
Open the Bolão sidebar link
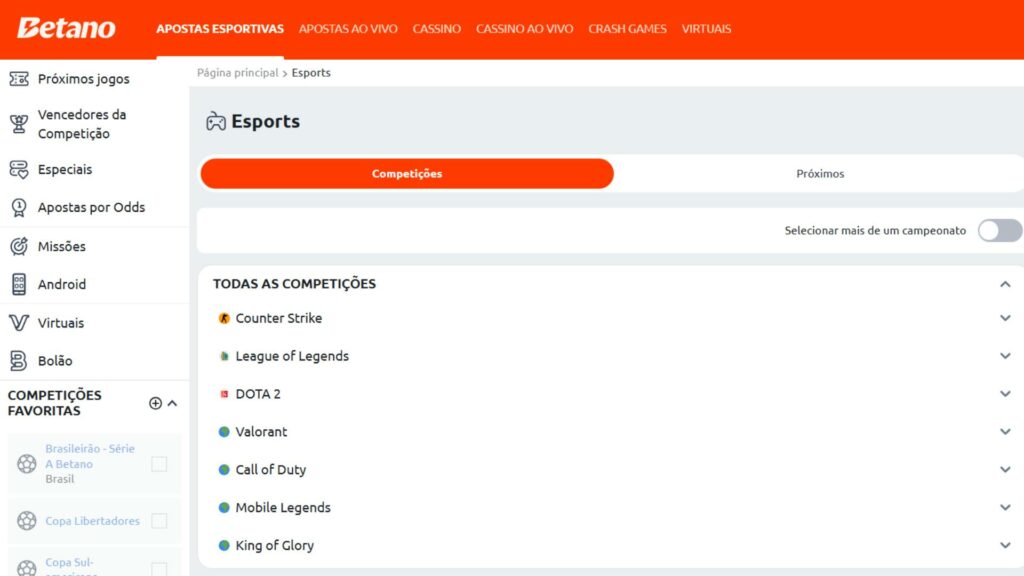[55, 360]
